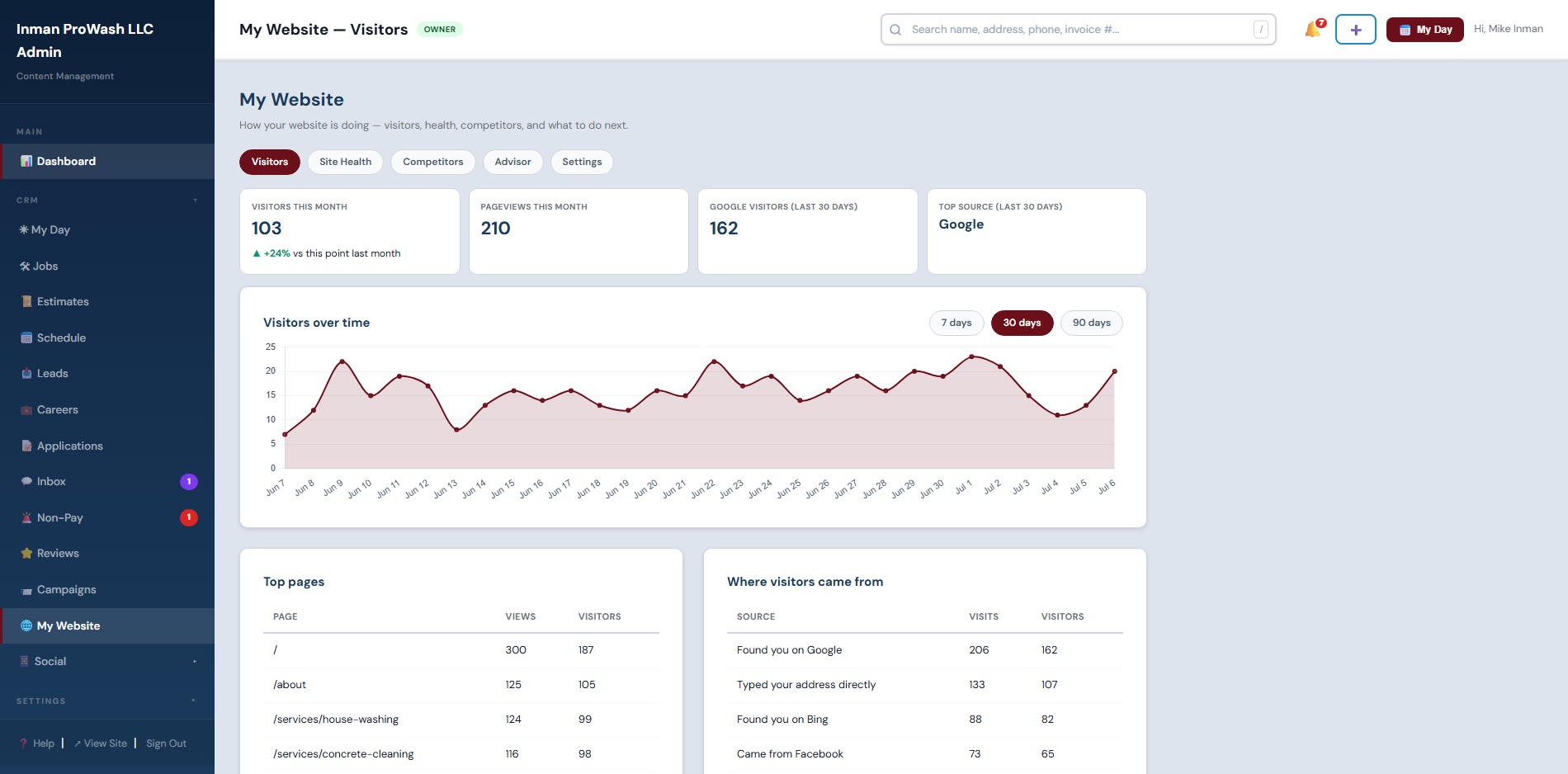Click the Inbox unread badge
Image resolution: width=1568 pixels, height=774 pixels.
(x=189, y=482)
